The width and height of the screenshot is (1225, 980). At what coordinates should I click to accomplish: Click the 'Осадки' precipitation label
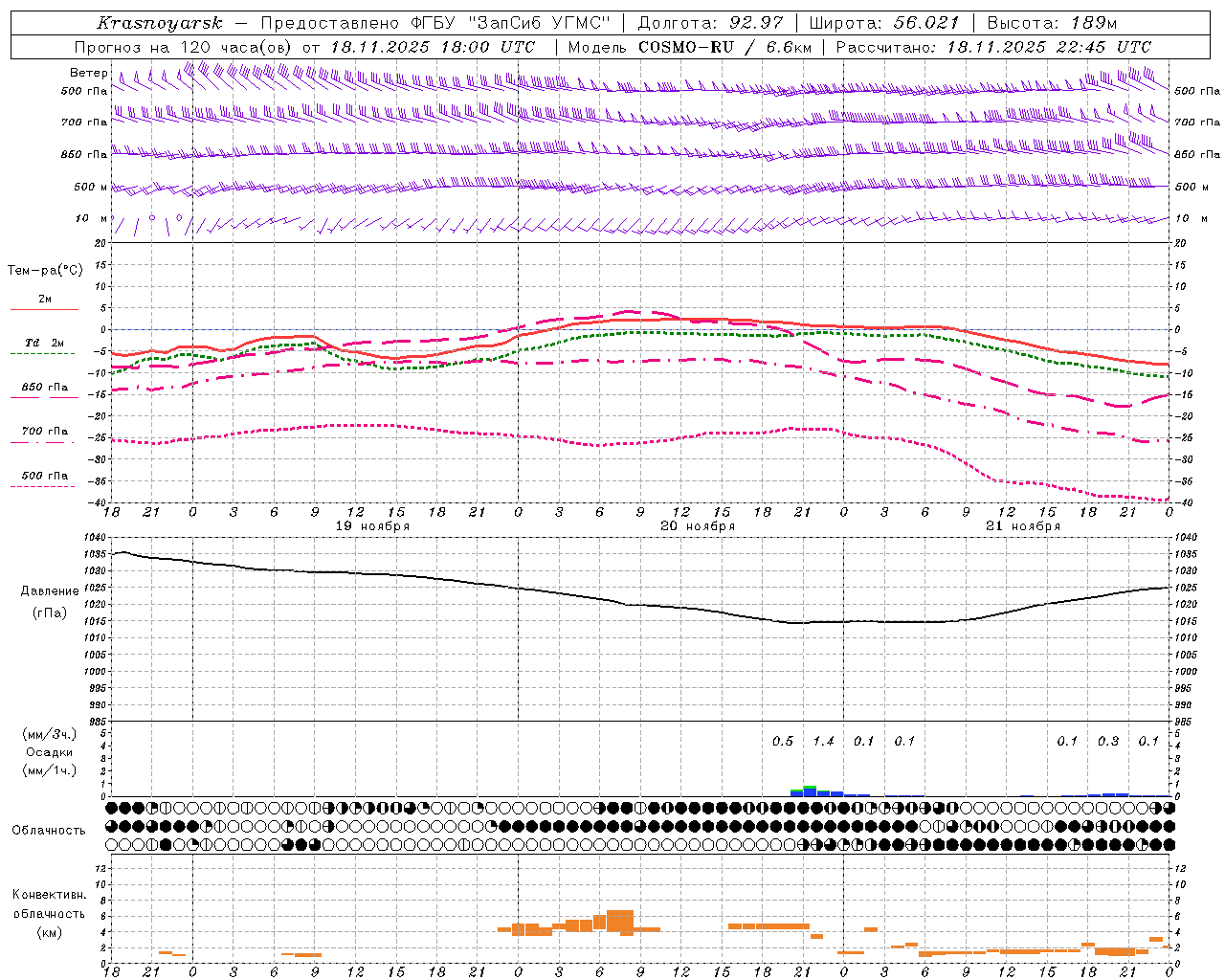(x=50, y=752)
